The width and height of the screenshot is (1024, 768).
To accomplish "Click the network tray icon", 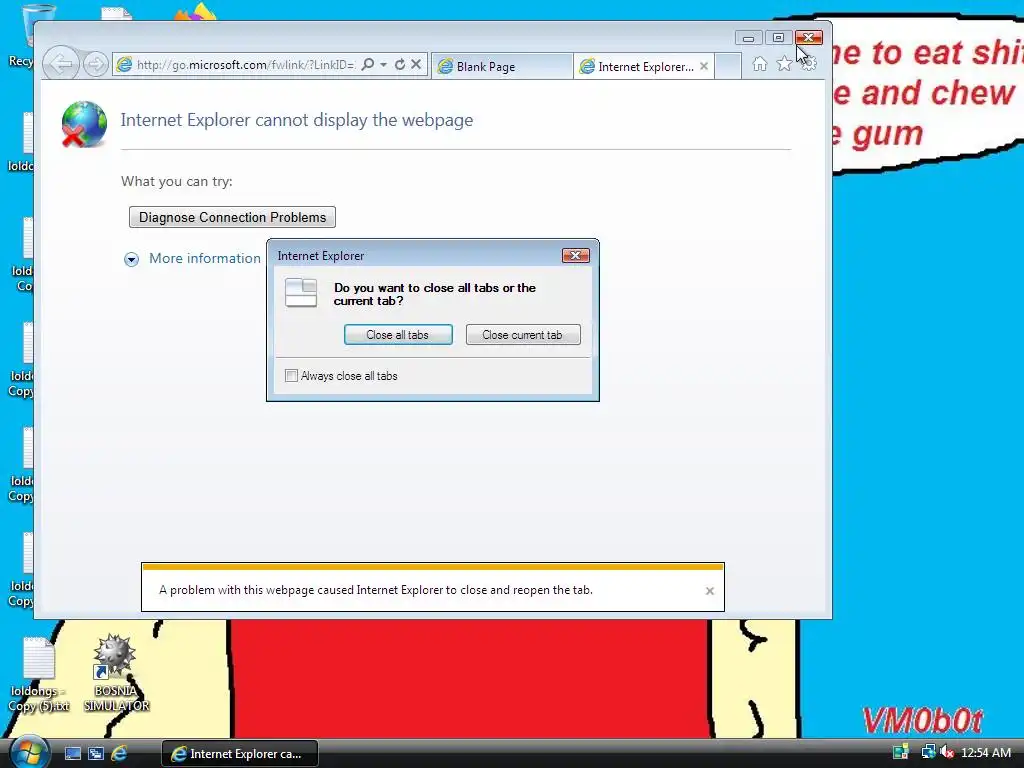I will tap(927, 752).
